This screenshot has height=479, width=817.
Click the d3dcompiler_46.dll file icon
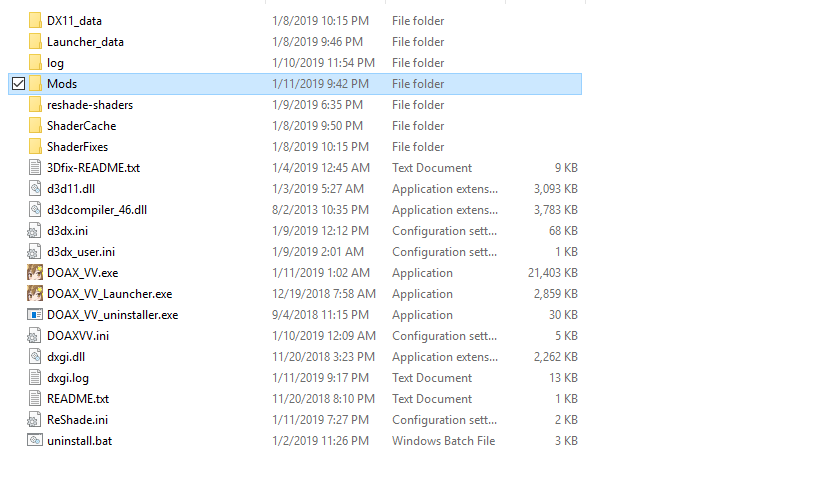[35, 210]
